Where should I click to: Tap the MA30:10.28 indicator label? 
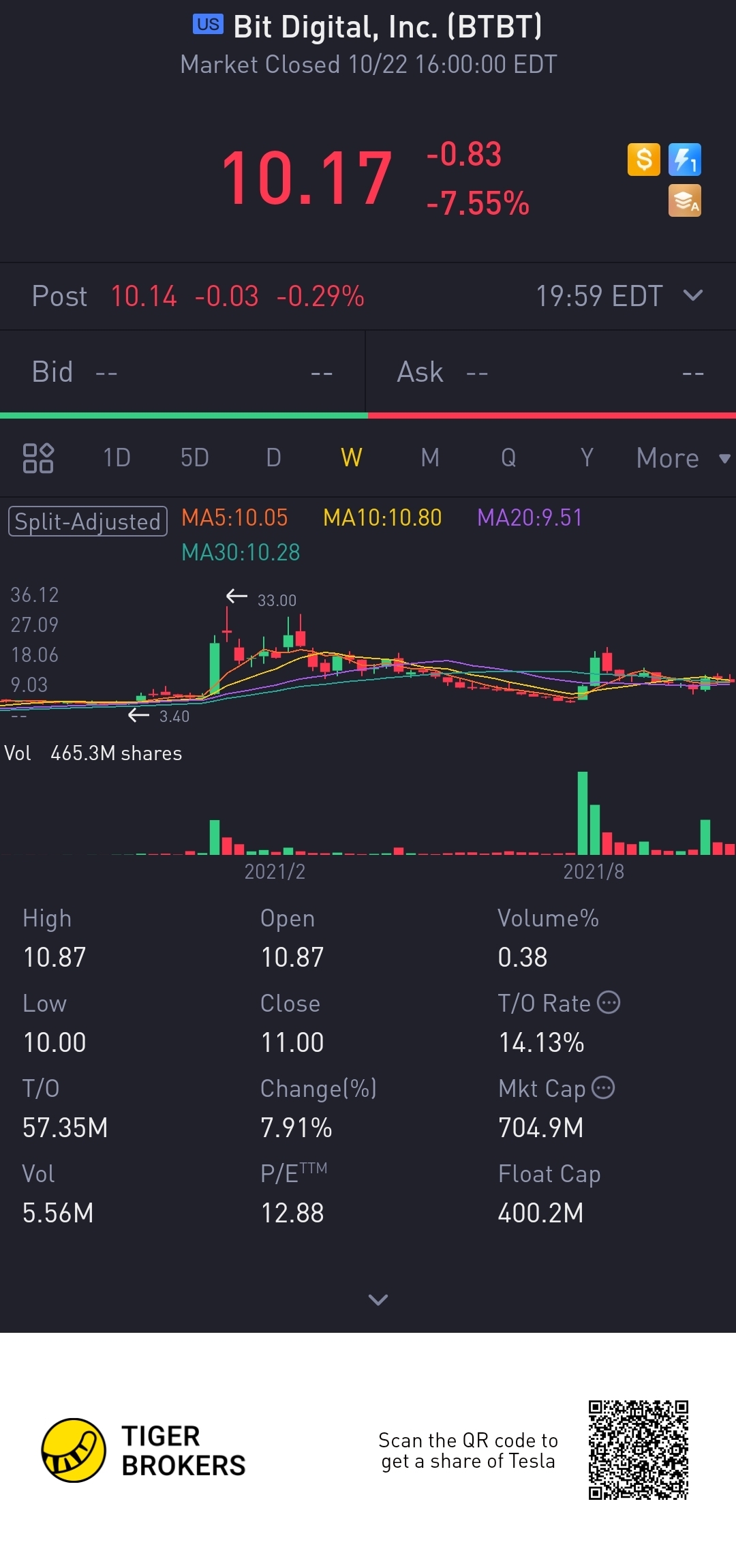(x=241, y=552)
